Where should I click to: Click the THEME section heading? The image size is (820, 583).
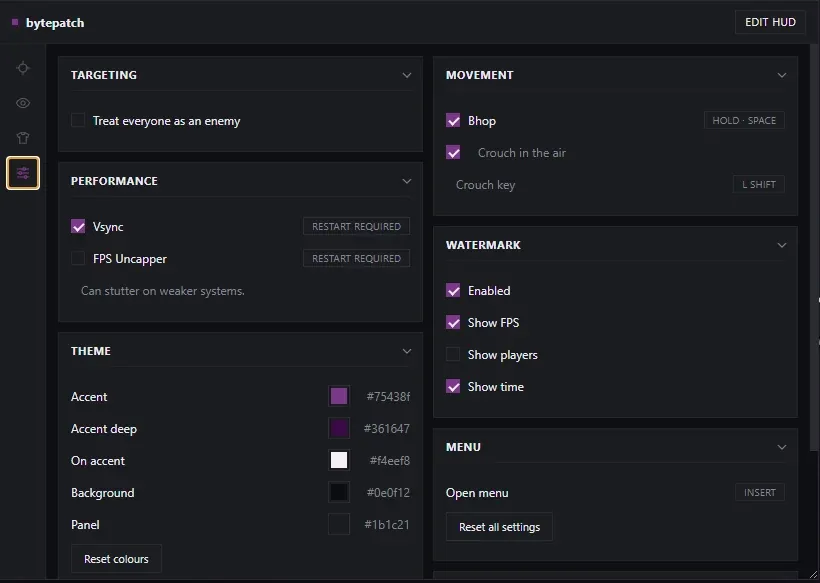point(90,351)
